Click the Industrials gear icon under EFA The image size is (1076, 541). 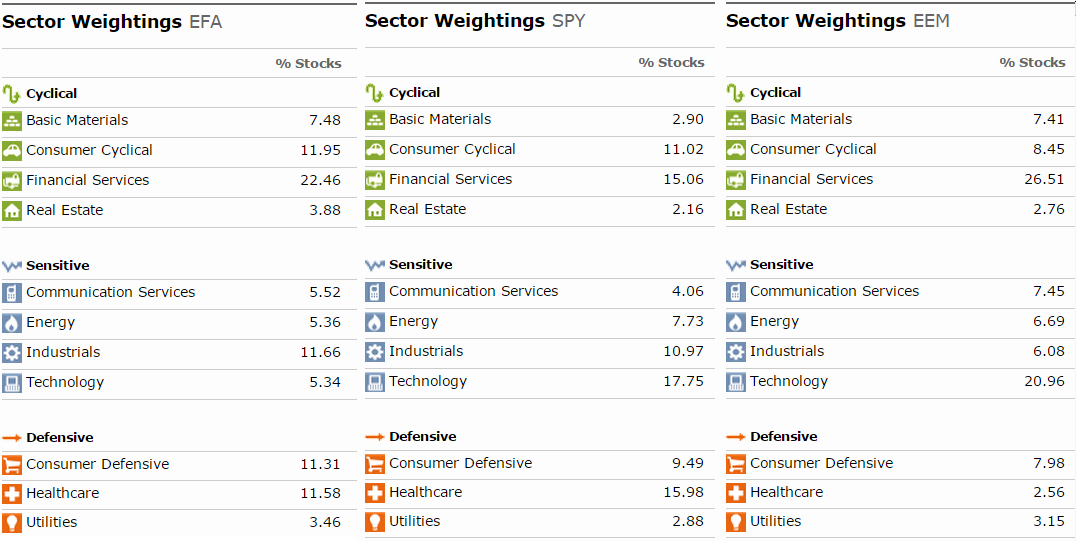pos(12,353)
